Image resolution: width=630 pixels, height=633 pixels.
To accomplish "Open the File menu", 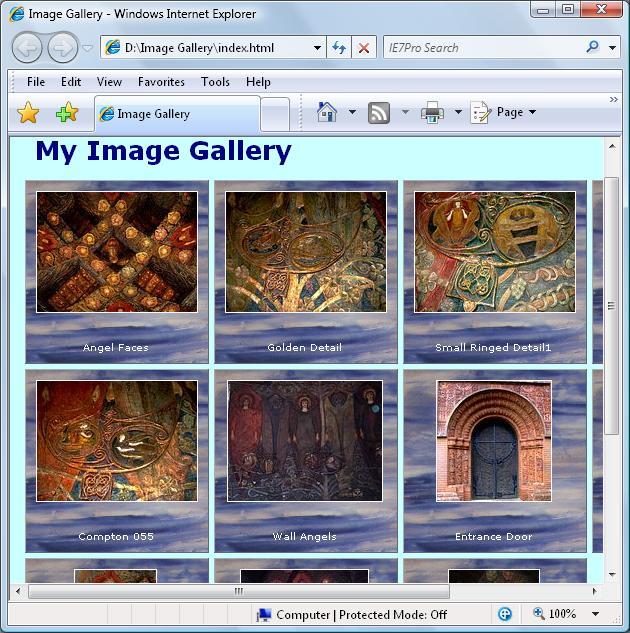I will pyautogui.click(x=36, y=82).
